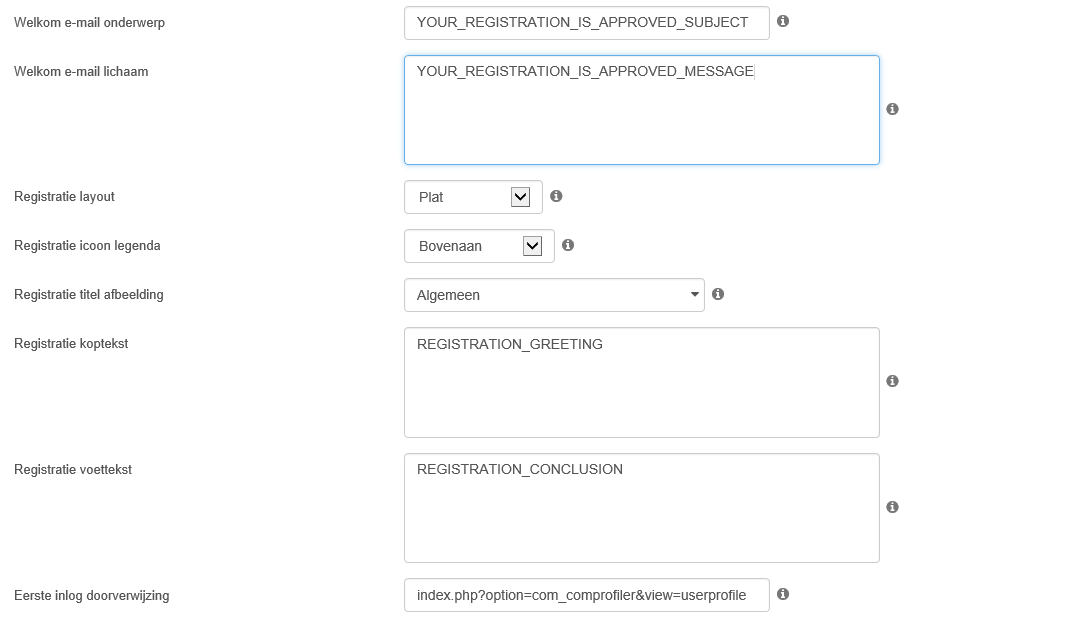Click info icon beside Welkom e-mail onderwerp field
Viewport: 1072px width, 623px height.
point(783,21)
